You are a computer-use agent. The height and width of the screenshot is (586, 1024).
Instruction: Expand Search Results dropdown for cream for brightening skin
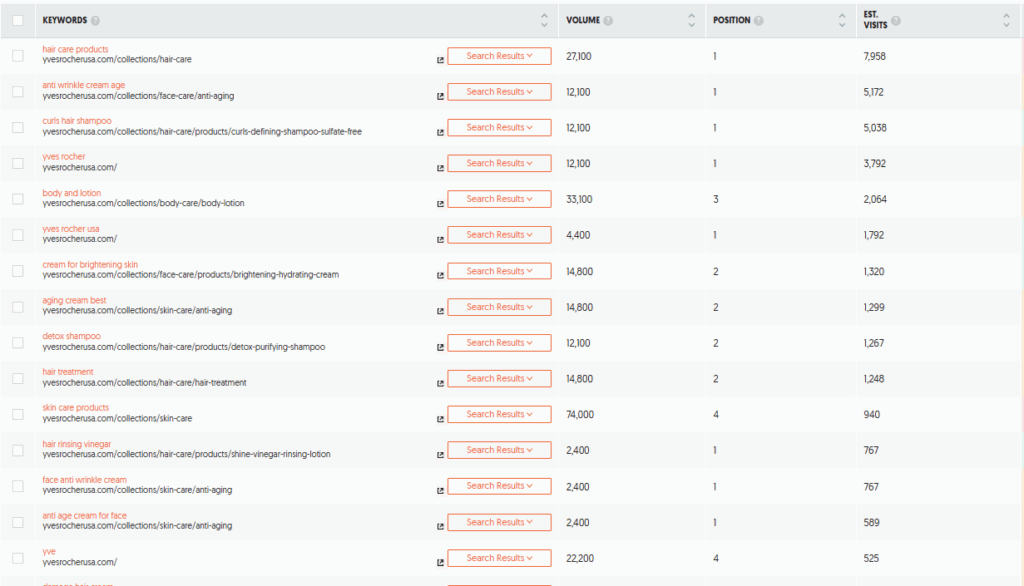click(x=499, y=271)
